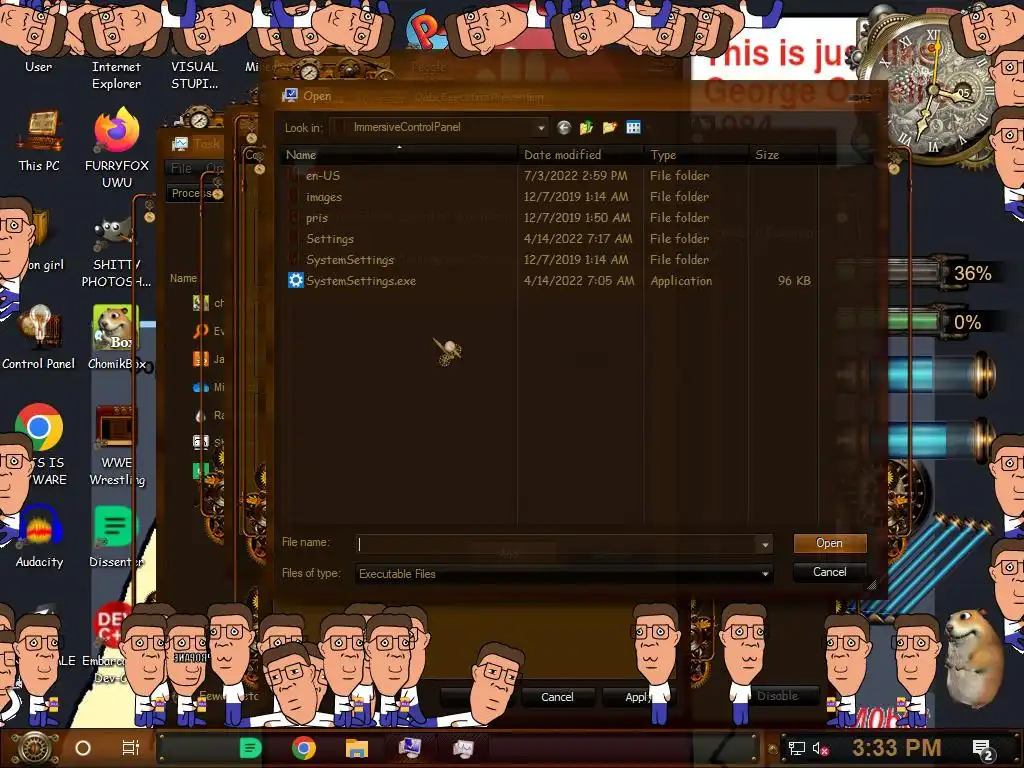Sort files by Size column
Screen dimensions: 1024x768
[x=784, y=155]
